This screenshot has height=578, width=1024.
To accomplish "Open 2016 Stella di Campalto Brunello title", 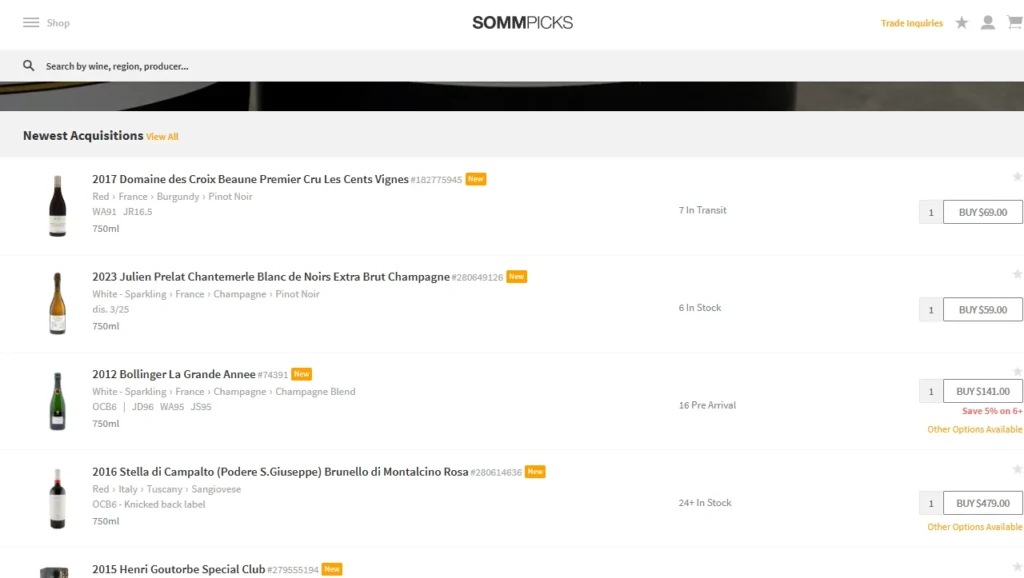I will 280,472.
